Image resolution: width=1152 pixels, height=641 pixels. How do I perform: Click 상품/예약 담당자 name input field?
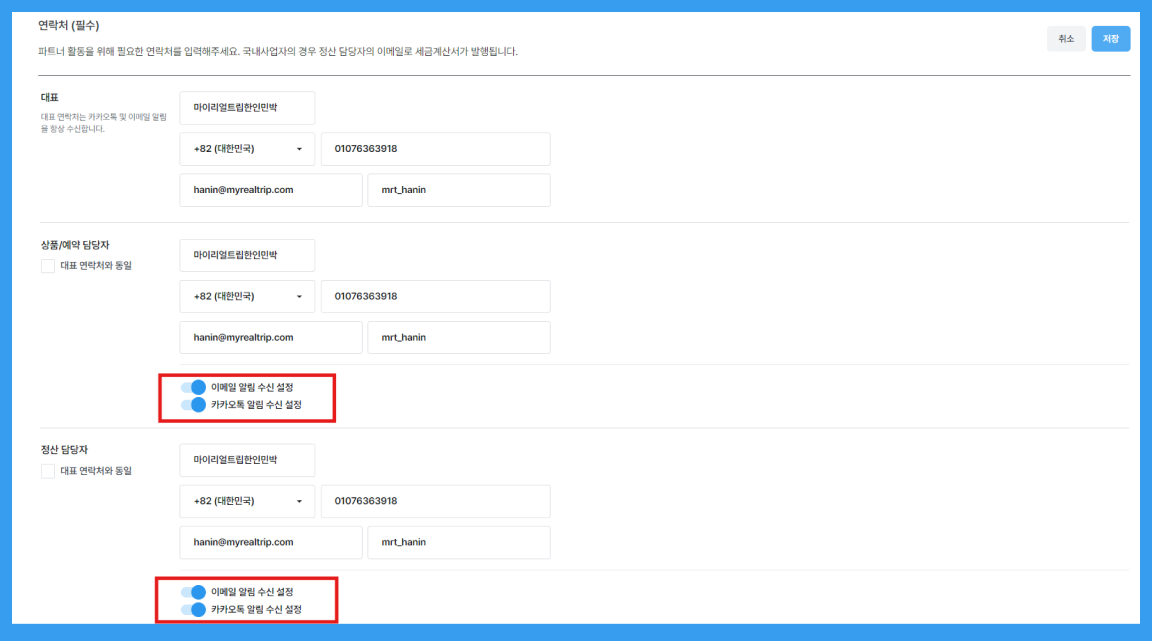coord(247,255)
